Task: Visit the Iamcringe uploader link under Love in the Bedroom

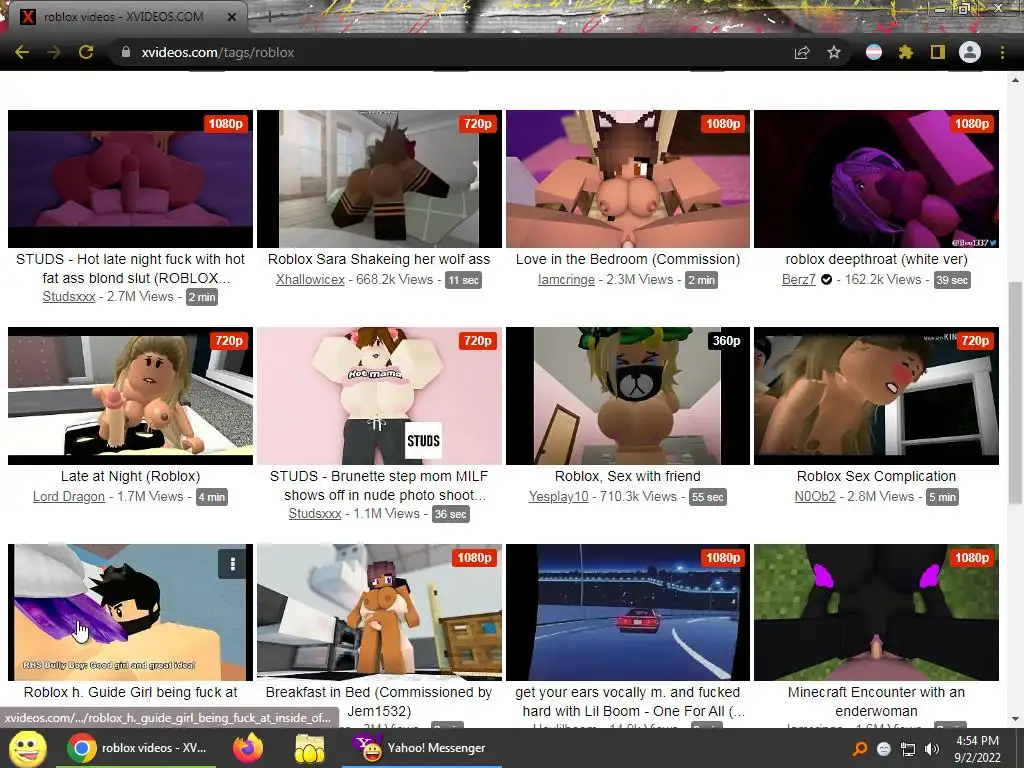Action: (566, 280)
